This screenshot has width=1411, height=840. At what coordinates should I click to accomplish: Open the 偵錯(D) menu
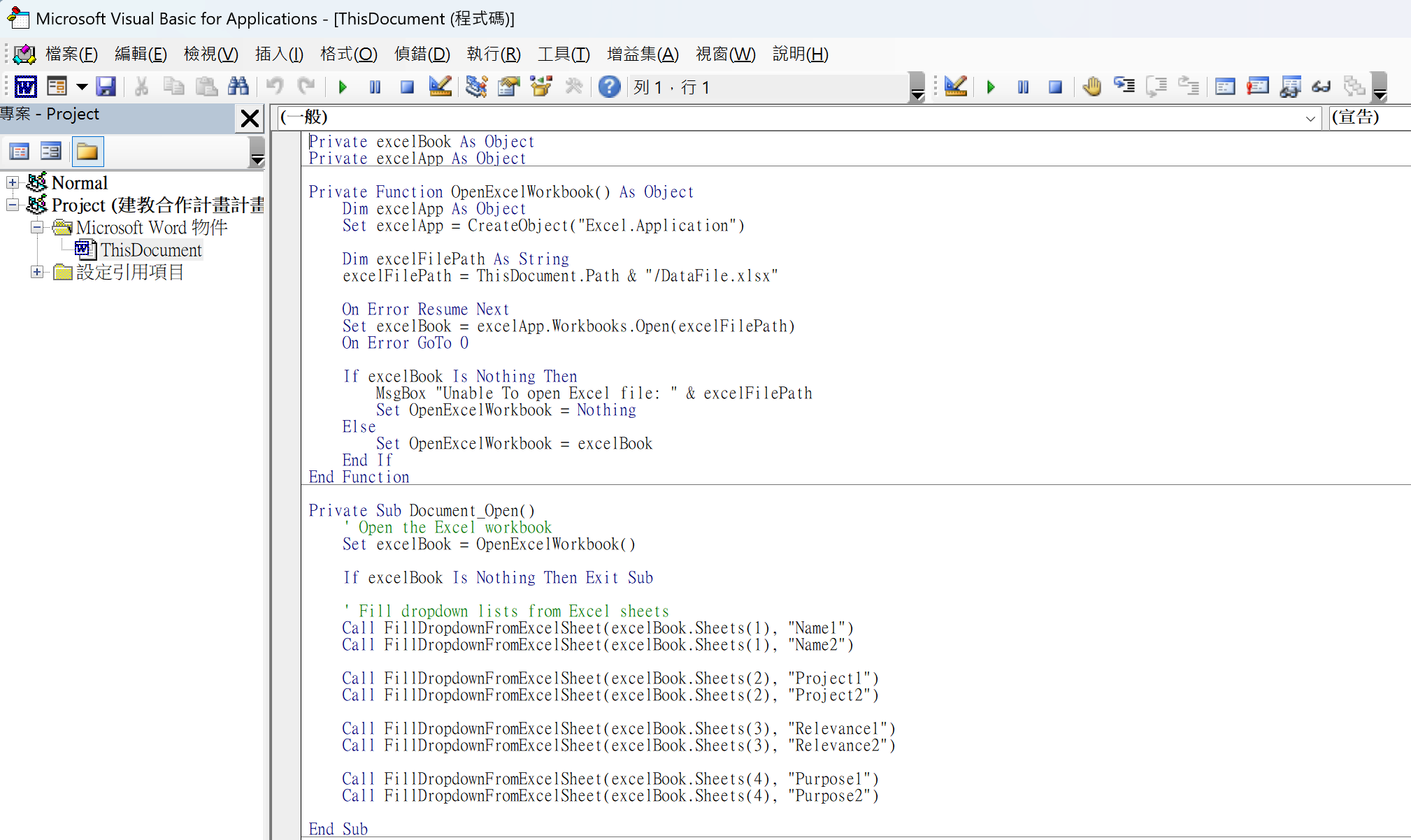tap(422, 54)
